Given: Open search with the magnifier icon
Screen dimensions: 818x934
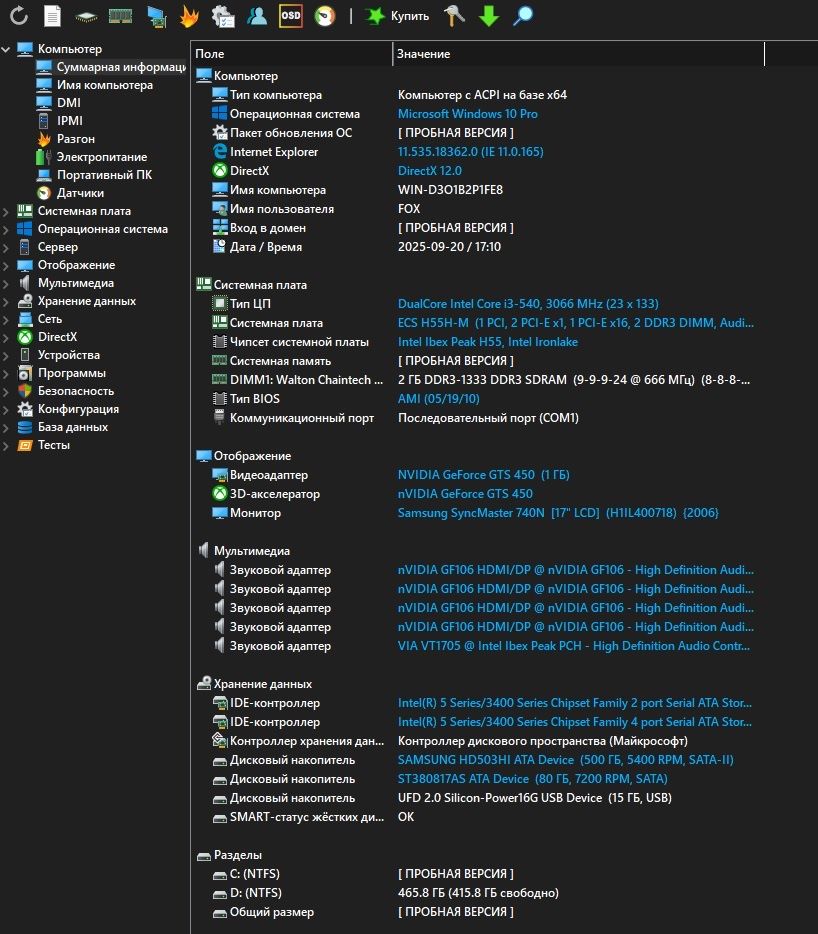Looking at the screenshot, I should pyautogui.click(x=522, y=16).
